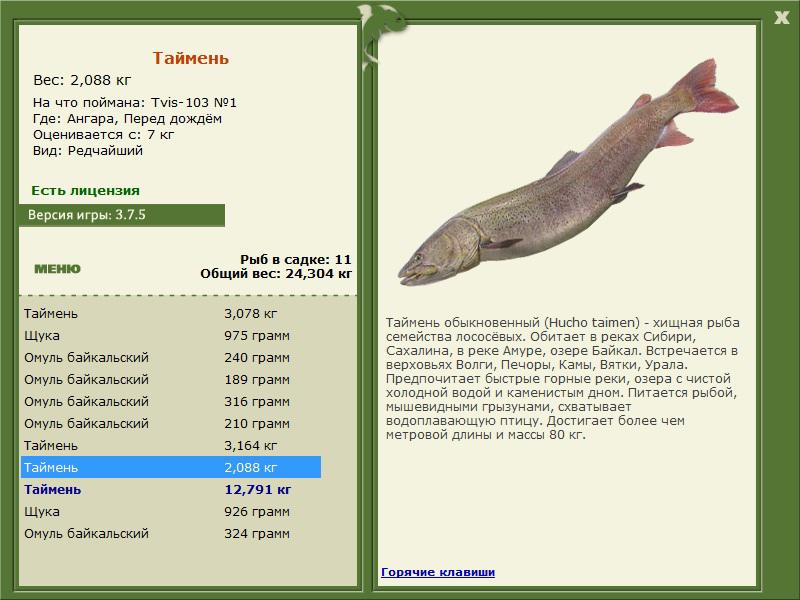The width and height of the screenshot is (800, 600).
Task: Select the Омуль байкальский 189 грамм row
Action: pyautogui.click(x=171, y=379)
